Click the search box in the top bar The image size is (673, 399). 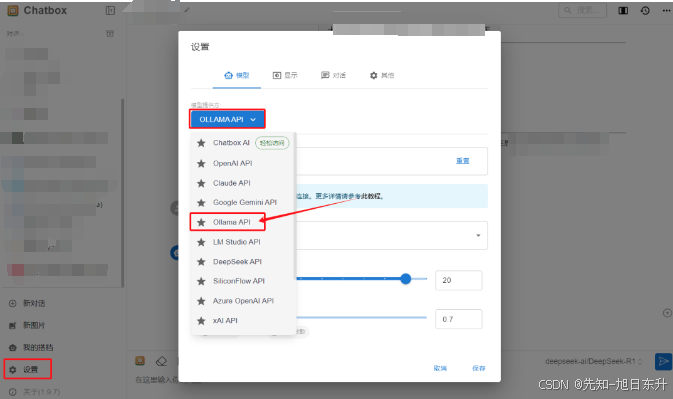582,10
